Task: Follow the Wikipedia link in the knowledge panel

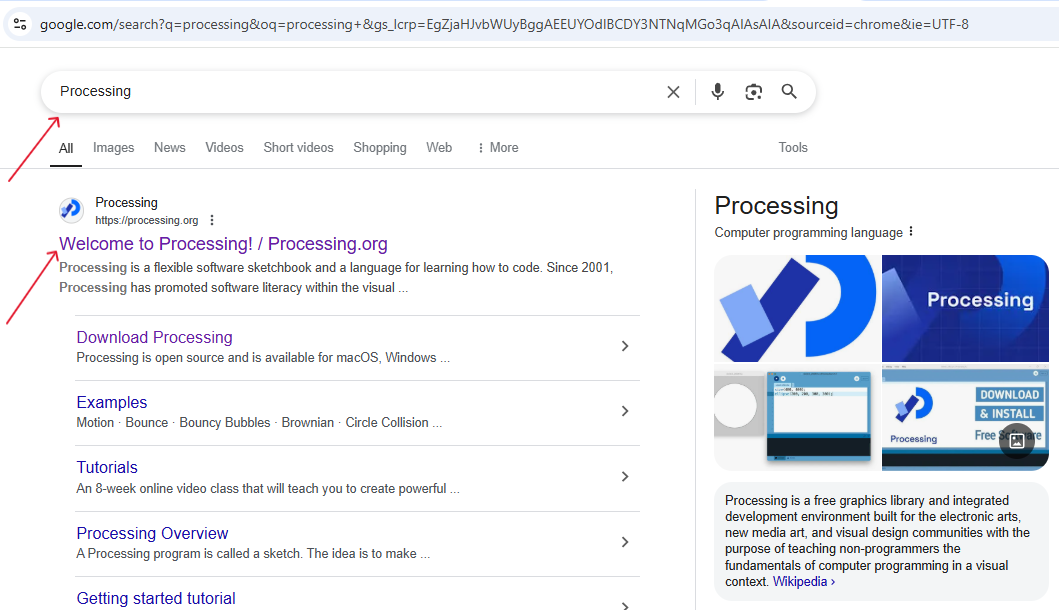Action: [803, 582]
